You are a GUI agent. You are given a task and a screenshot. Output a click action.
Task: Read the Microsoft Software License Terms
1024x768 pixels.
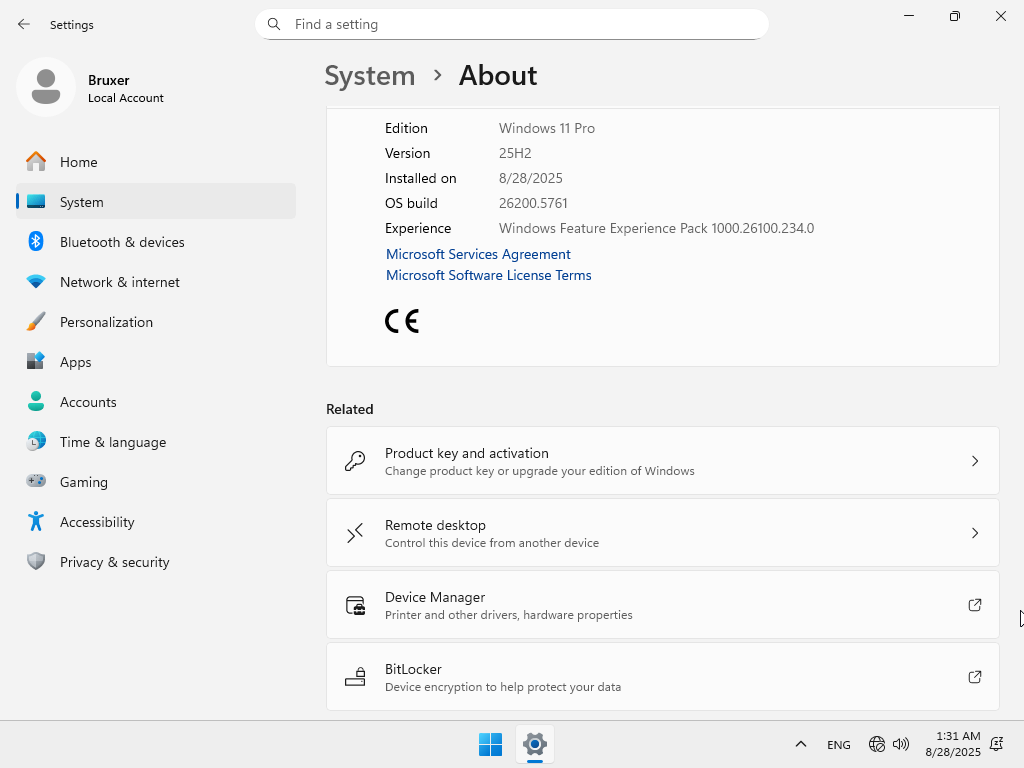pyautogui.click(x=488, y=275)
